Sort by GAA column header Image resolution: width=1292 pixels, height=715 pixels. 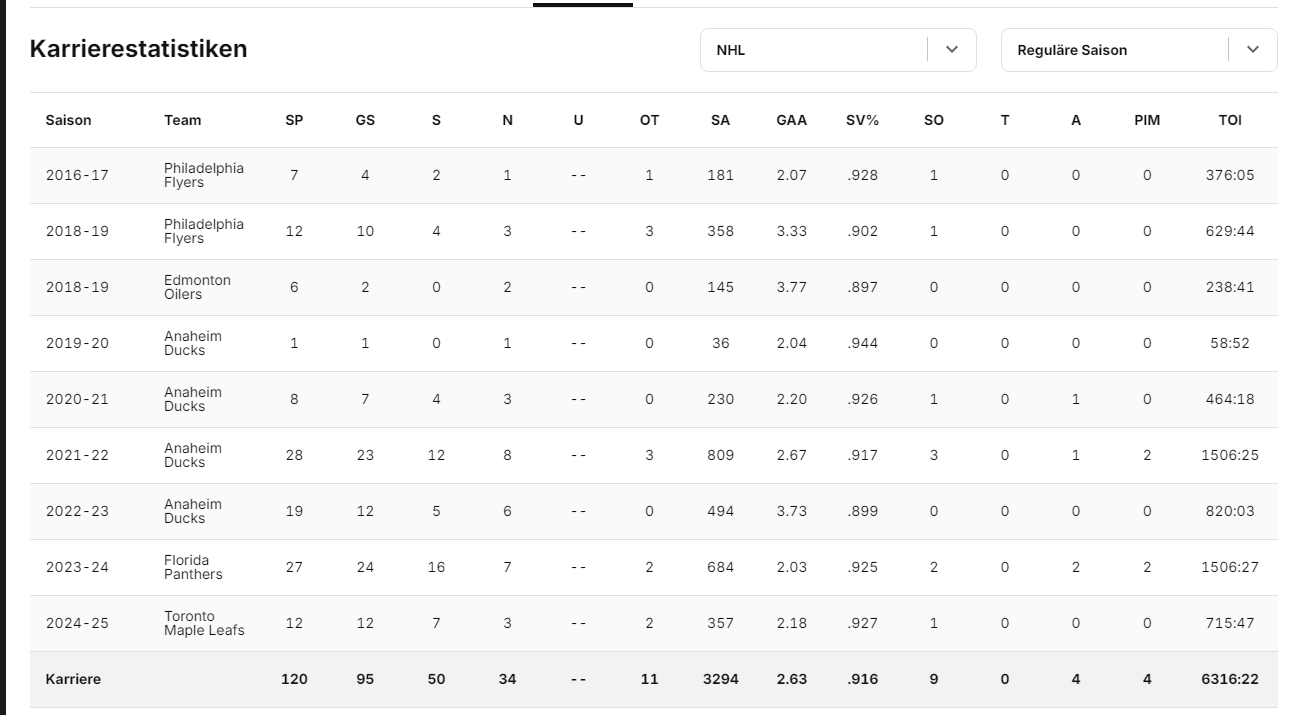pos(791,120)
